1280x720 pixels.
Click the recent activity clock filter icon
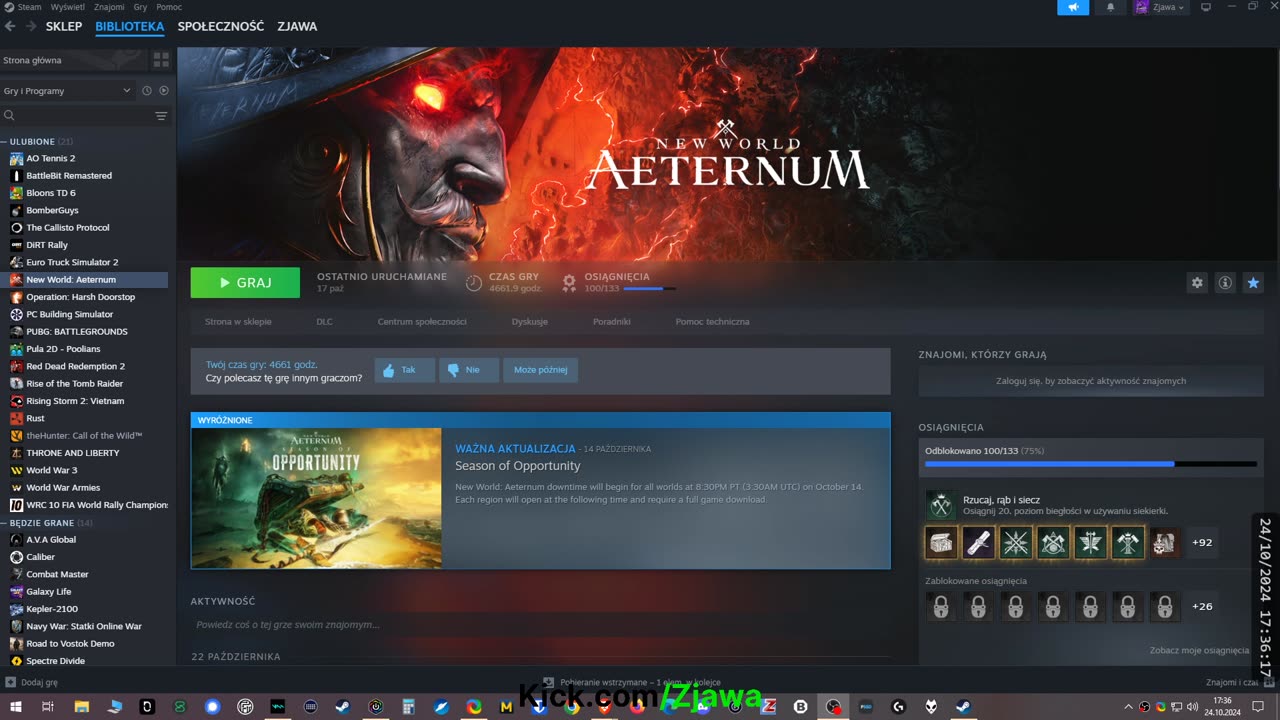(x=147, y=91)
